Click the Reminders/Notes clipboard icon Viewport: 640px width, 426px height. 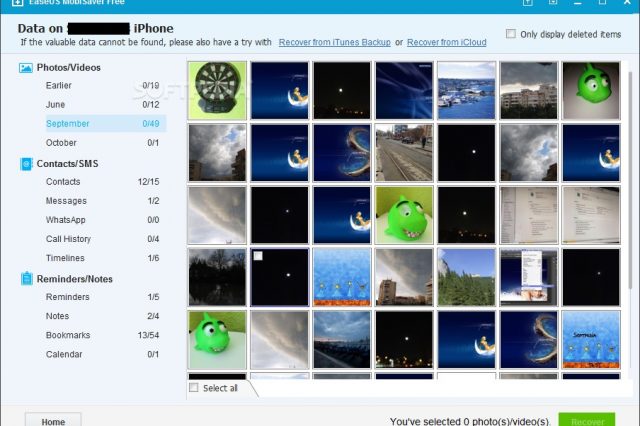(27, 279)
